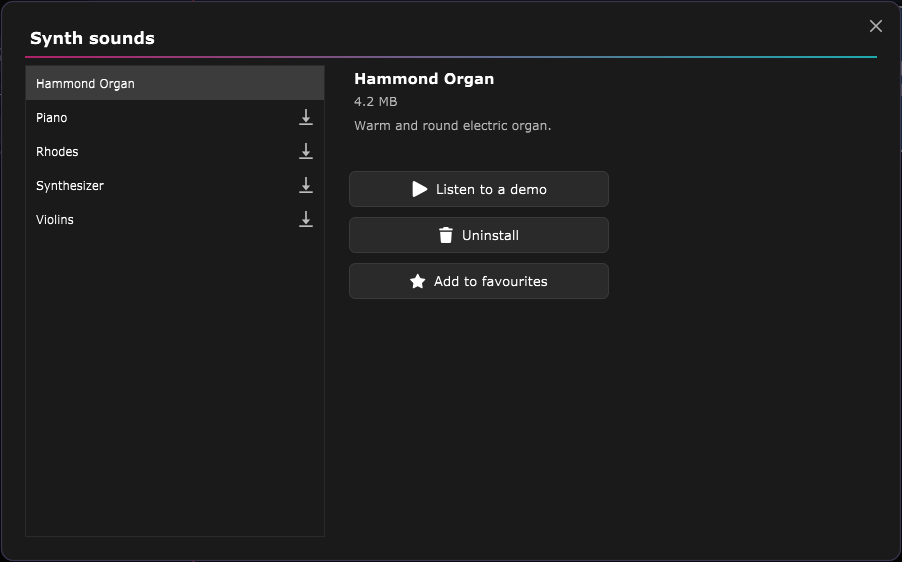Viewport: 902px width, 562px height.
Task: Select the Rhodes list row
Action: 175,151
